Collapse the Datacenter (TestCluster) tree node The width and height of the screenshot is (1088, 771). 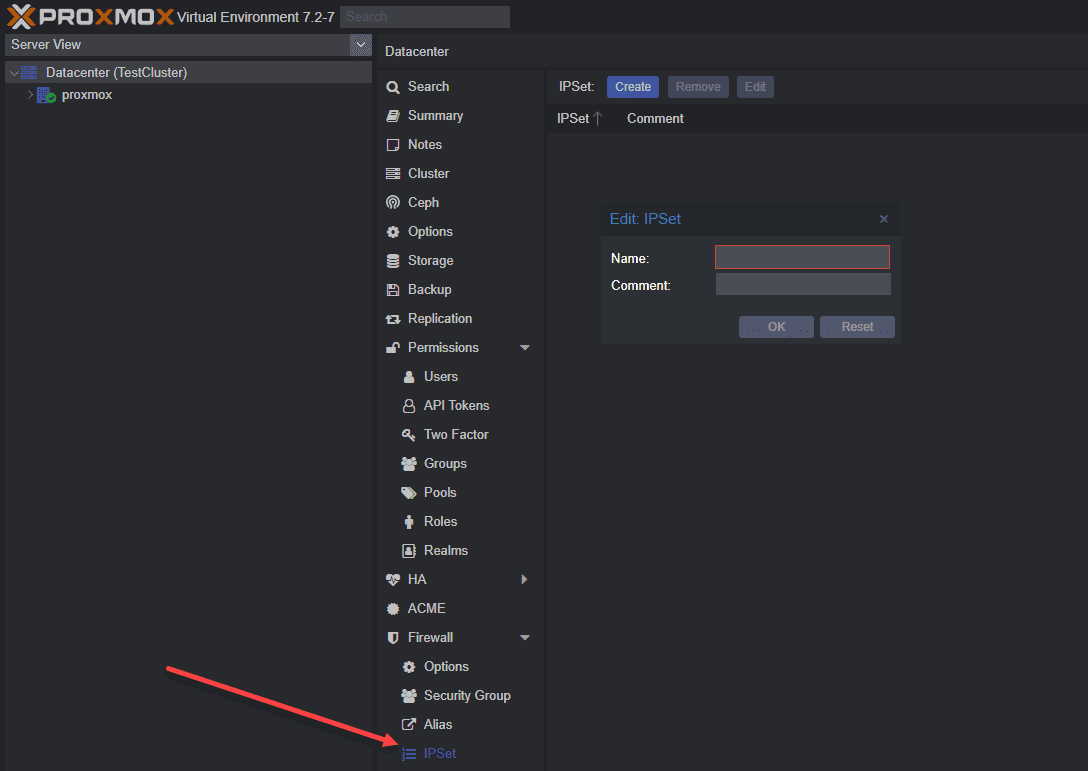click(14, 73)
